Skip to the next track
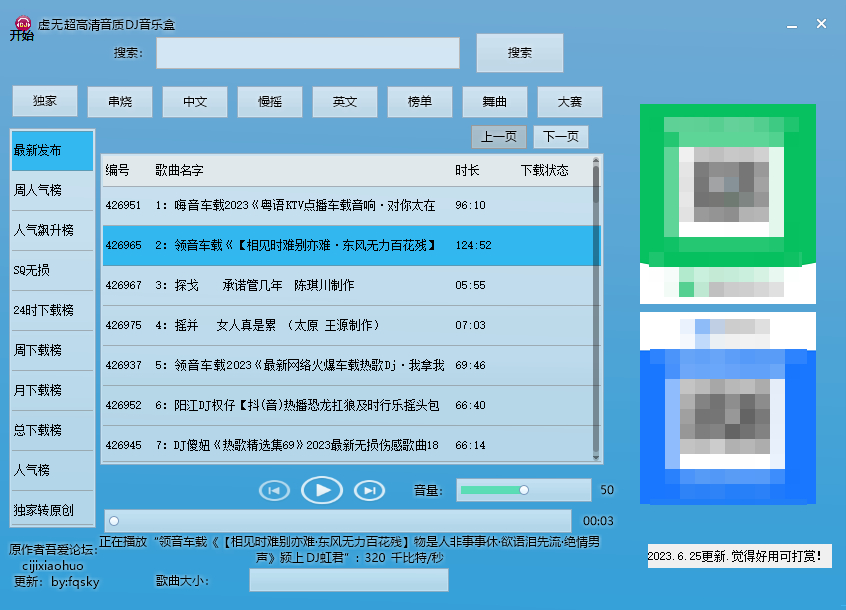 (370, 490)
